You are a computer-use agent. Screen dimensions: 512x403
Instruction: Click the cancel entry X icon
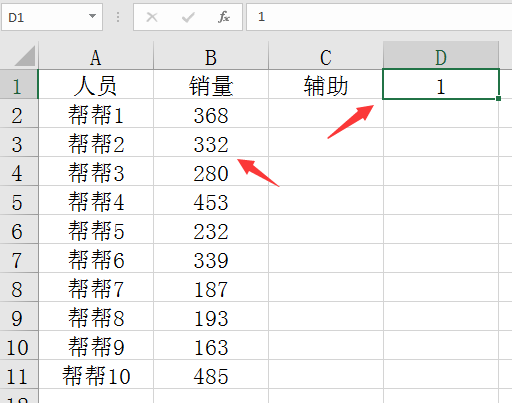coord(152,17)
